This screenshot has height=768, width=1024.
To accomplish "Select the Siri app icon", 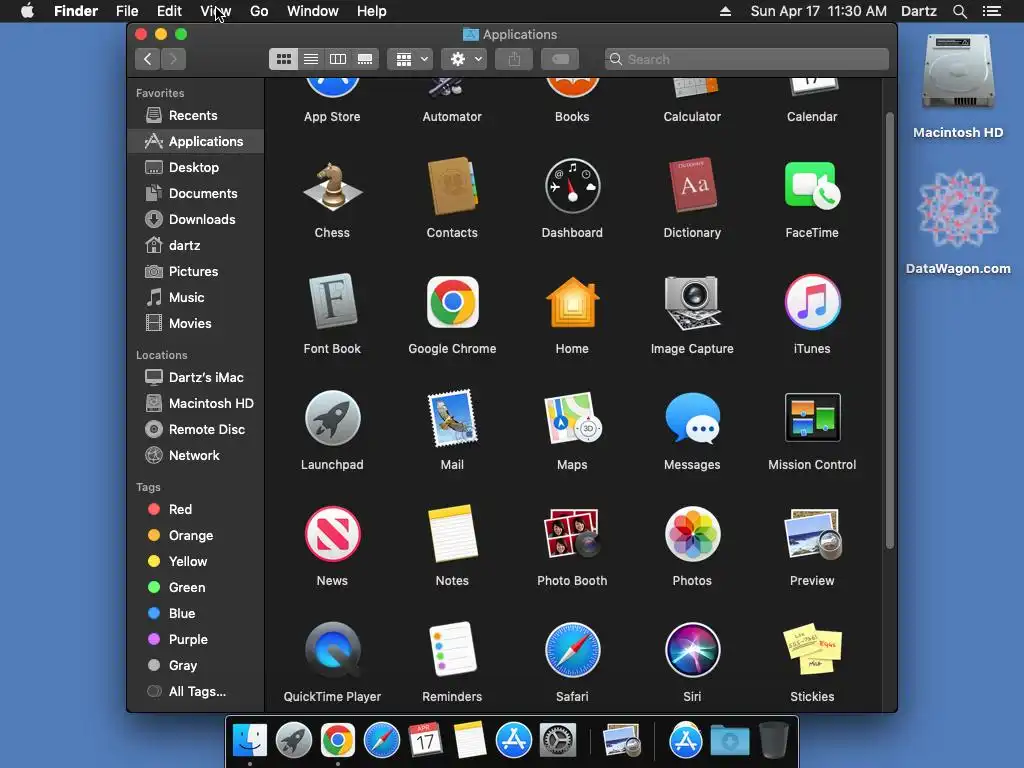I will click(x=692, y=650).
